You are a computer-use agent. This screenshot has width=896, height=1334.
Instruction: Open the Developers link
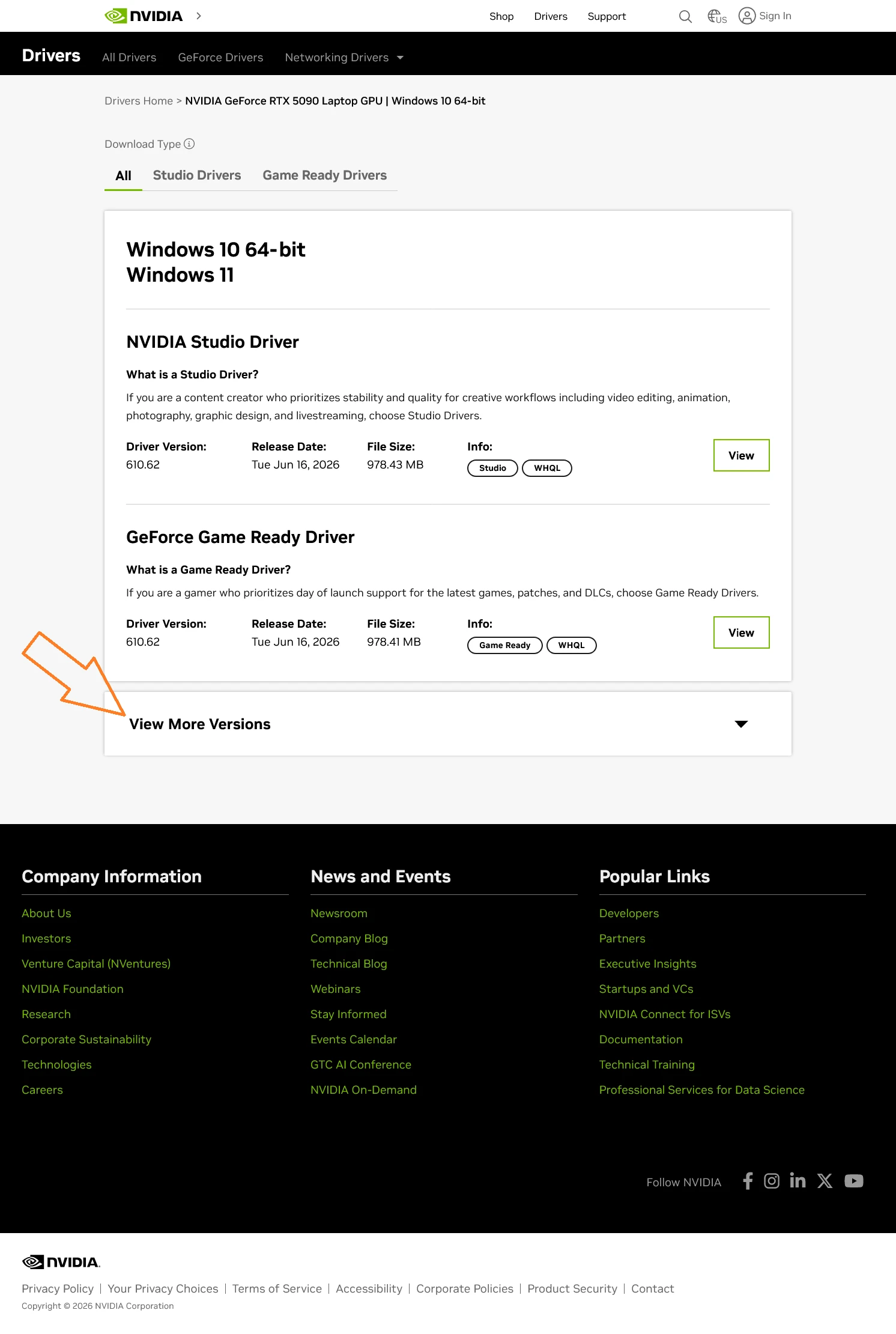tap(629, 913)
